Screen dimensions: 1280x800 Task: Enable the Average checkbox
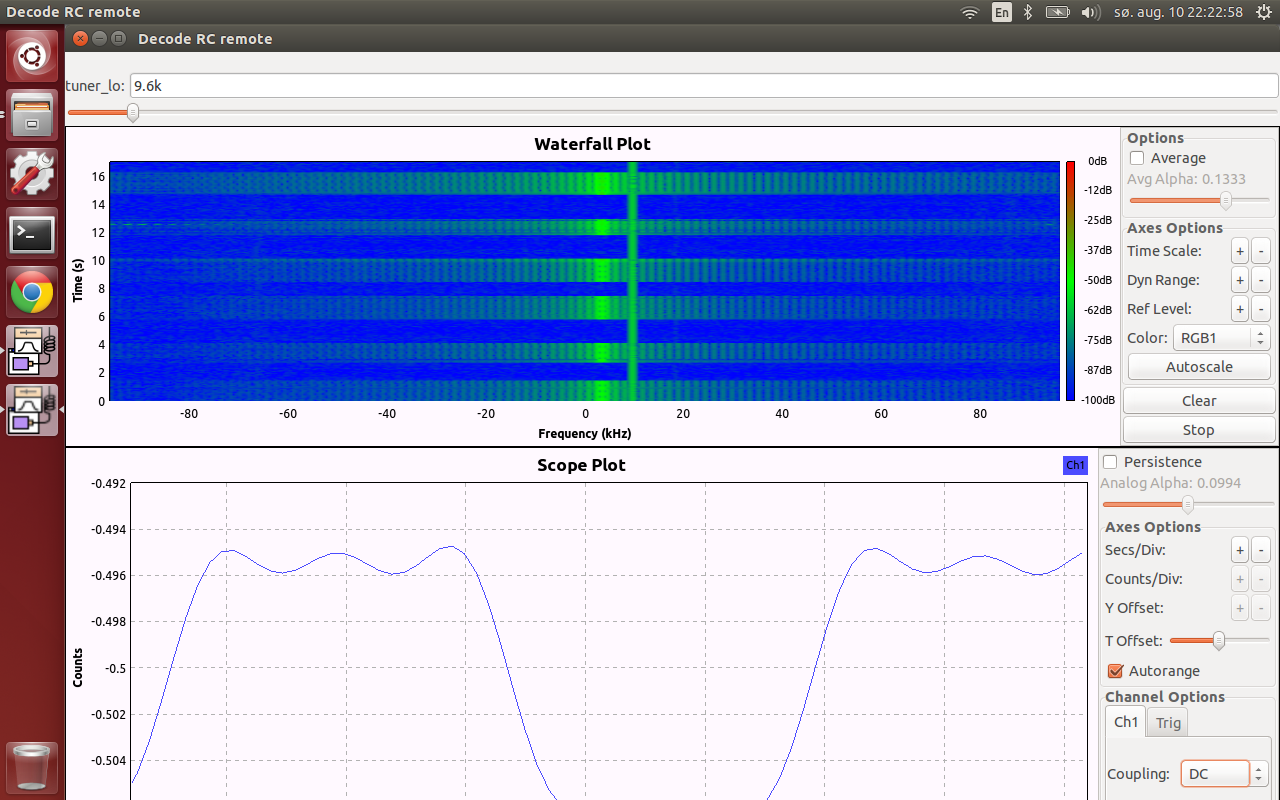1136,158
